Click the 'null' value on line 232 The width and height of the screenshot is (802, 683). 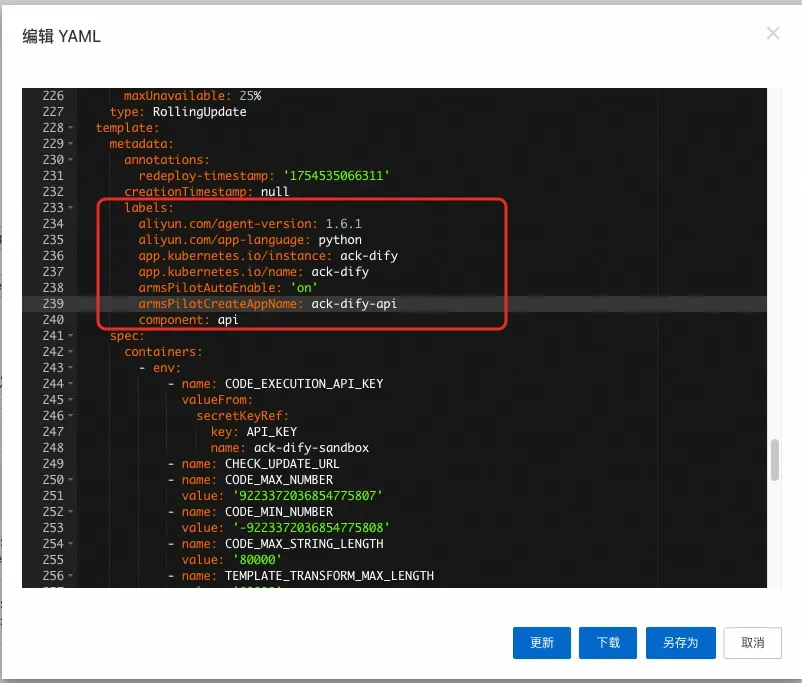tap(275, 192)
